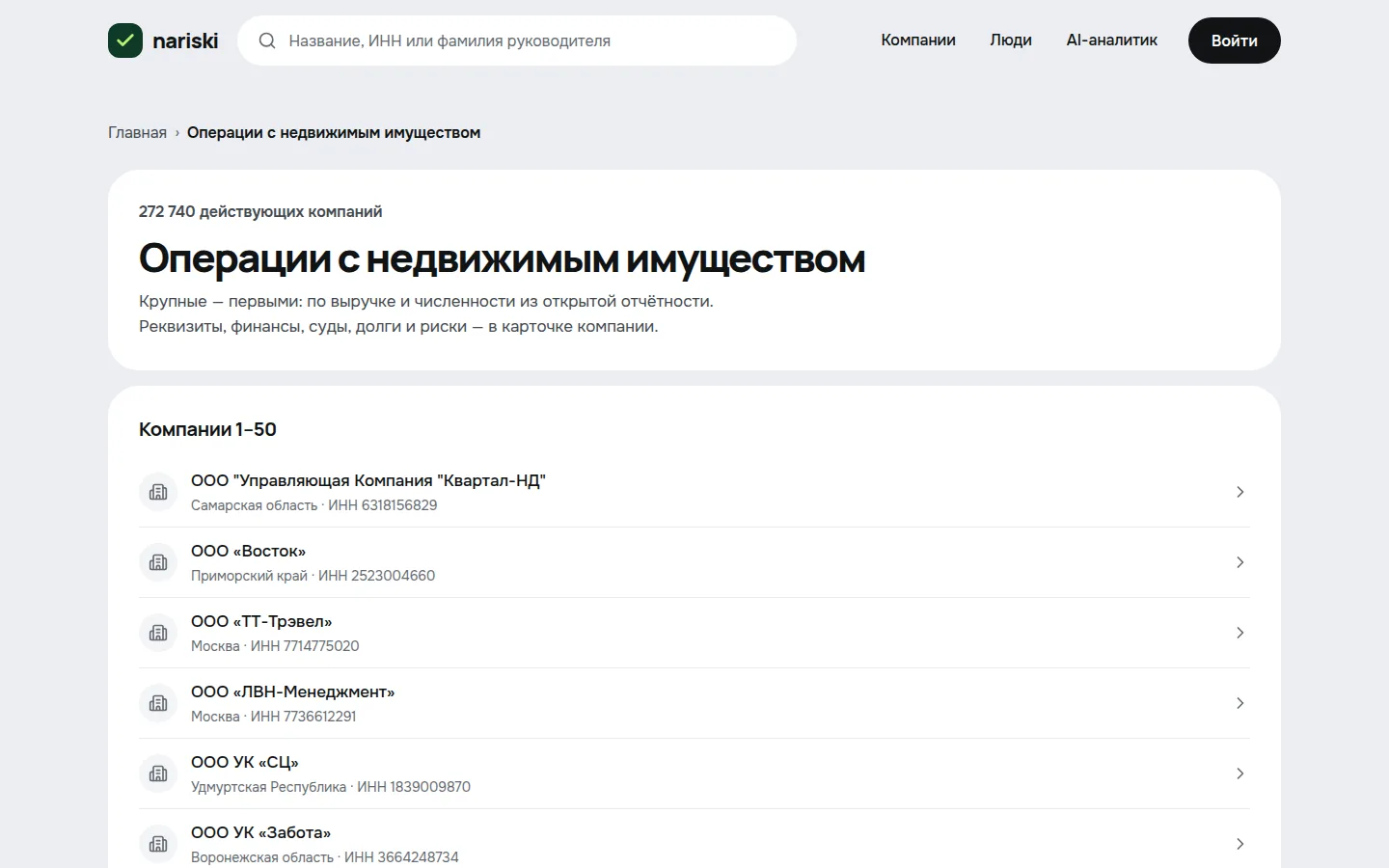The height and width of the screenshot is (868, 1389).
Task: Open ООО «Восток» company card
Action: tap(694, 562)
